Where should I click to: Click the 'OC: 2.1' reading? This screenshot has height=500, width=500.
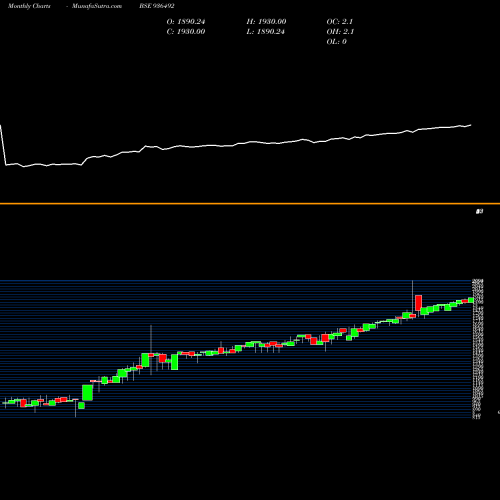click(x=339, y=22)
